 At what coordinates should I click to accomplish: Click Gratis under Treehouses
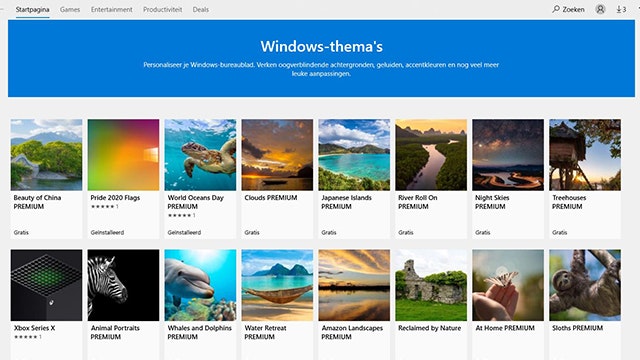(560, 232)
